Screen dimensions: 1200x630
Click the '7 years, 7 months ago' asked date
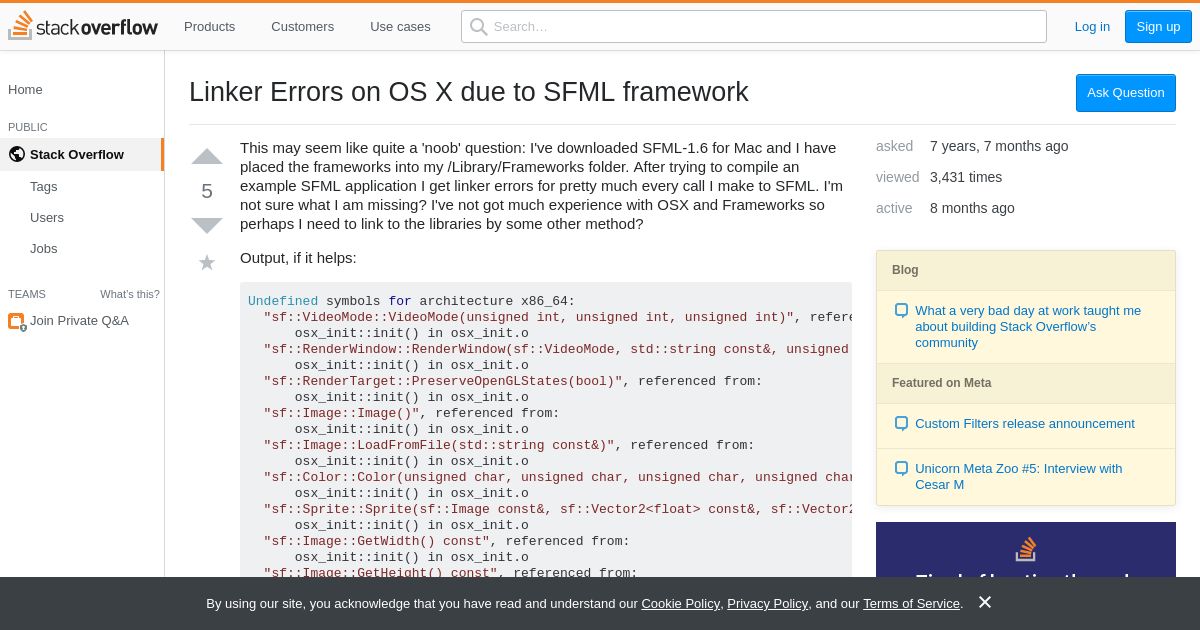pos(999,146)
